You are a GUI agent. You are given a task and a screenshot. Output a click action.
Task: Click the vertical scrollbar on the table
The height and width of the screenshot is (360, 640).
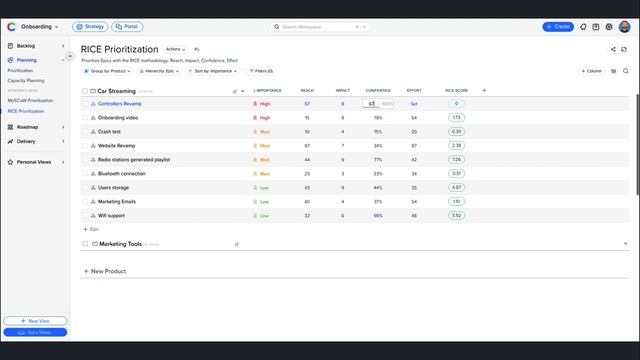(638, 144)
